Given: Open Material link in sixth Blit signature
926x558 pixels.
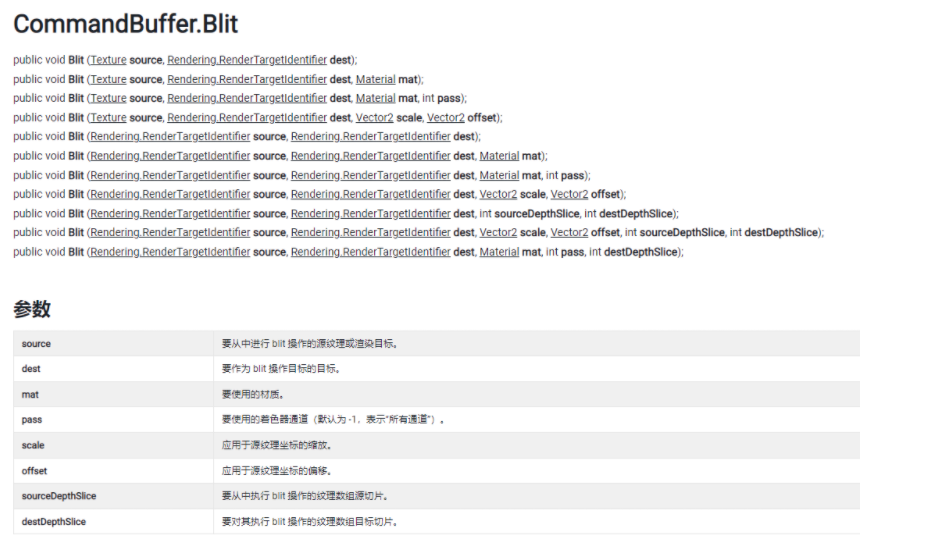Looking at the screenshot, I should (499, 156).
